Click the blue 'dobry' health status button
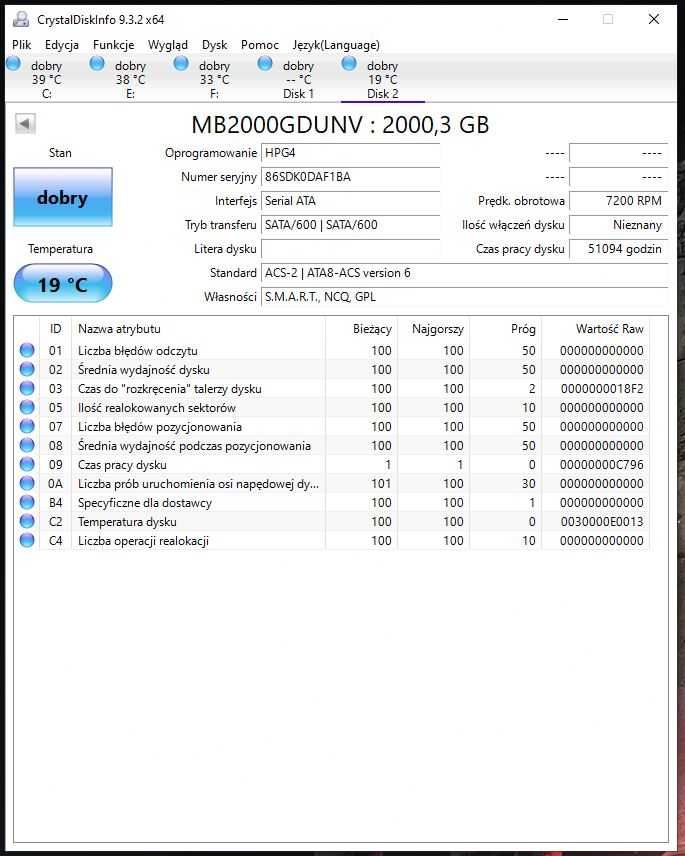685x856 pixels. click(x=63, y=197)
